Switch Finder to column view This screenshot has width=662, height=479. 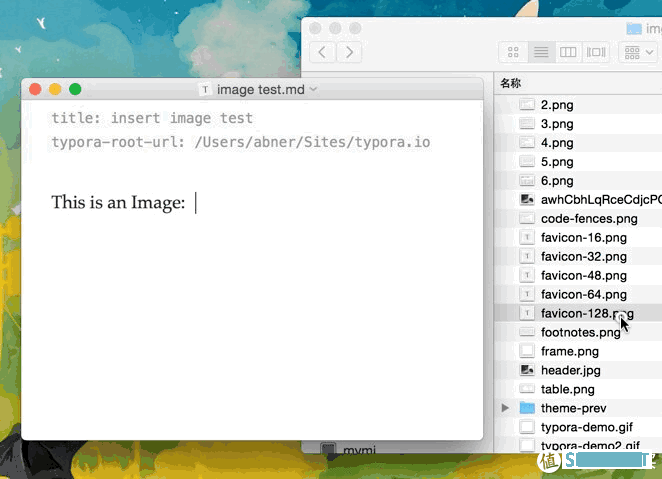click(568, 52)
